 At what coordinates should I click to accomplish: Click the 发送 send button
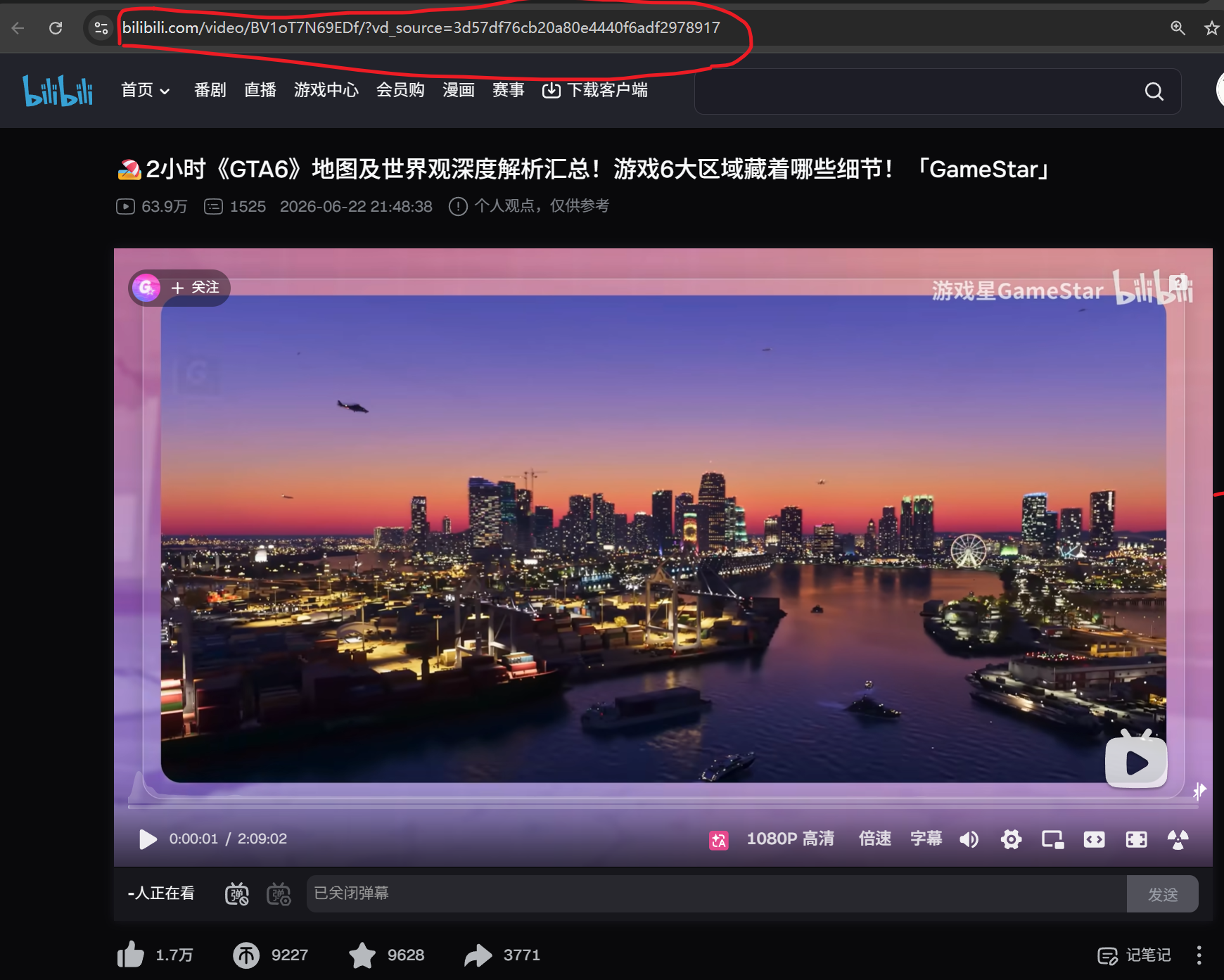(1162, 894)
